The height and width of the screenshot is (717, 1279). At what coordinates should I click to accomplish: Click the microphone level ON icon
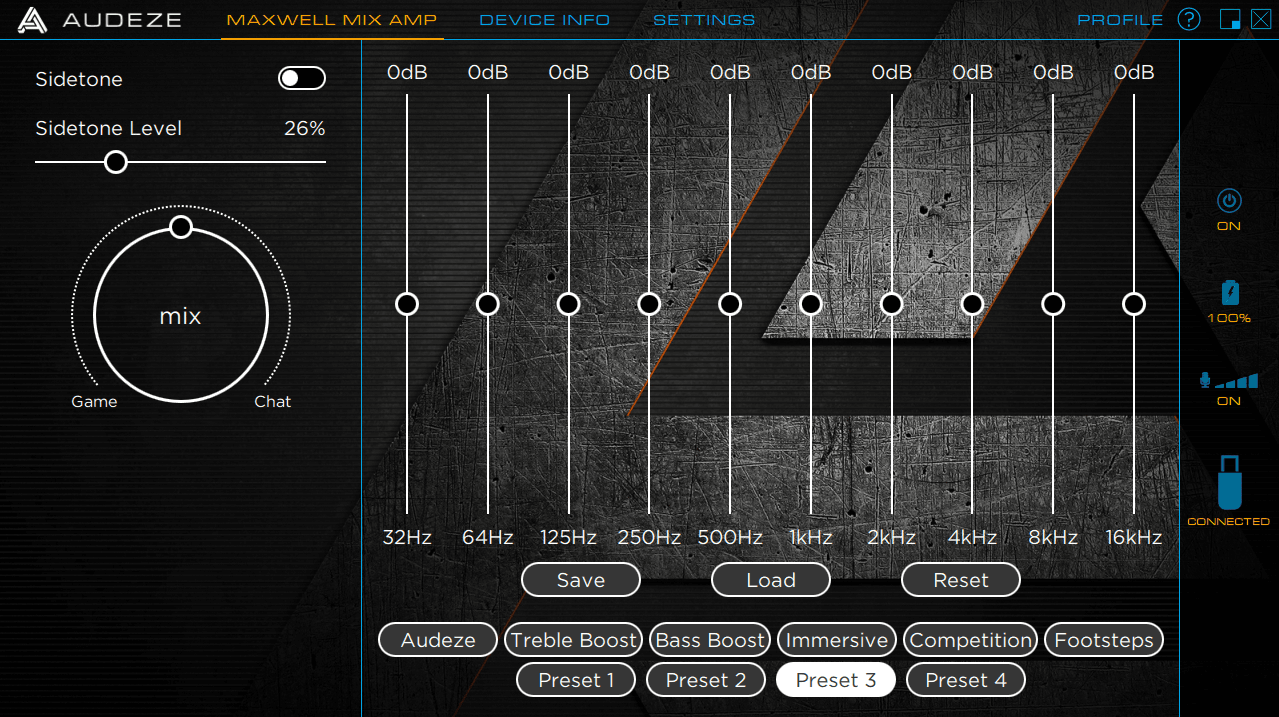(x=1228, y=381)
